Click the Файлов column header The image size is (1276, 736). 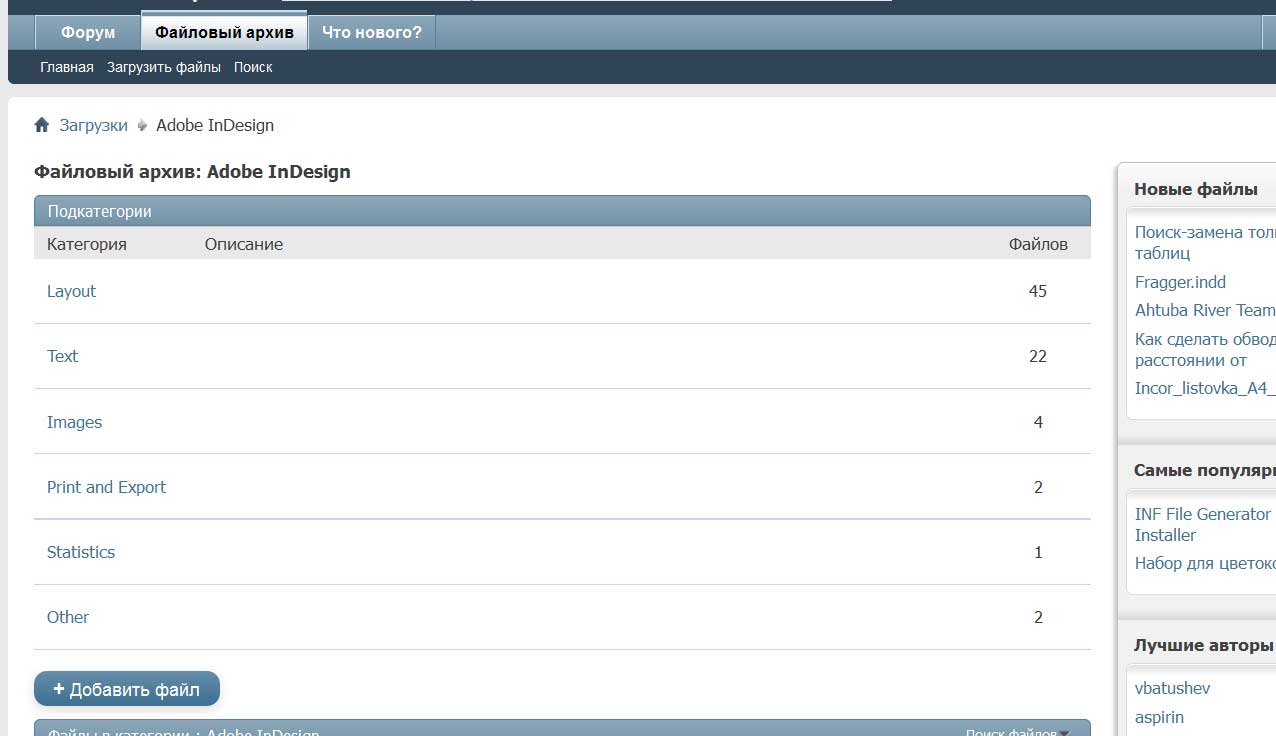[x=1038, y=244]
